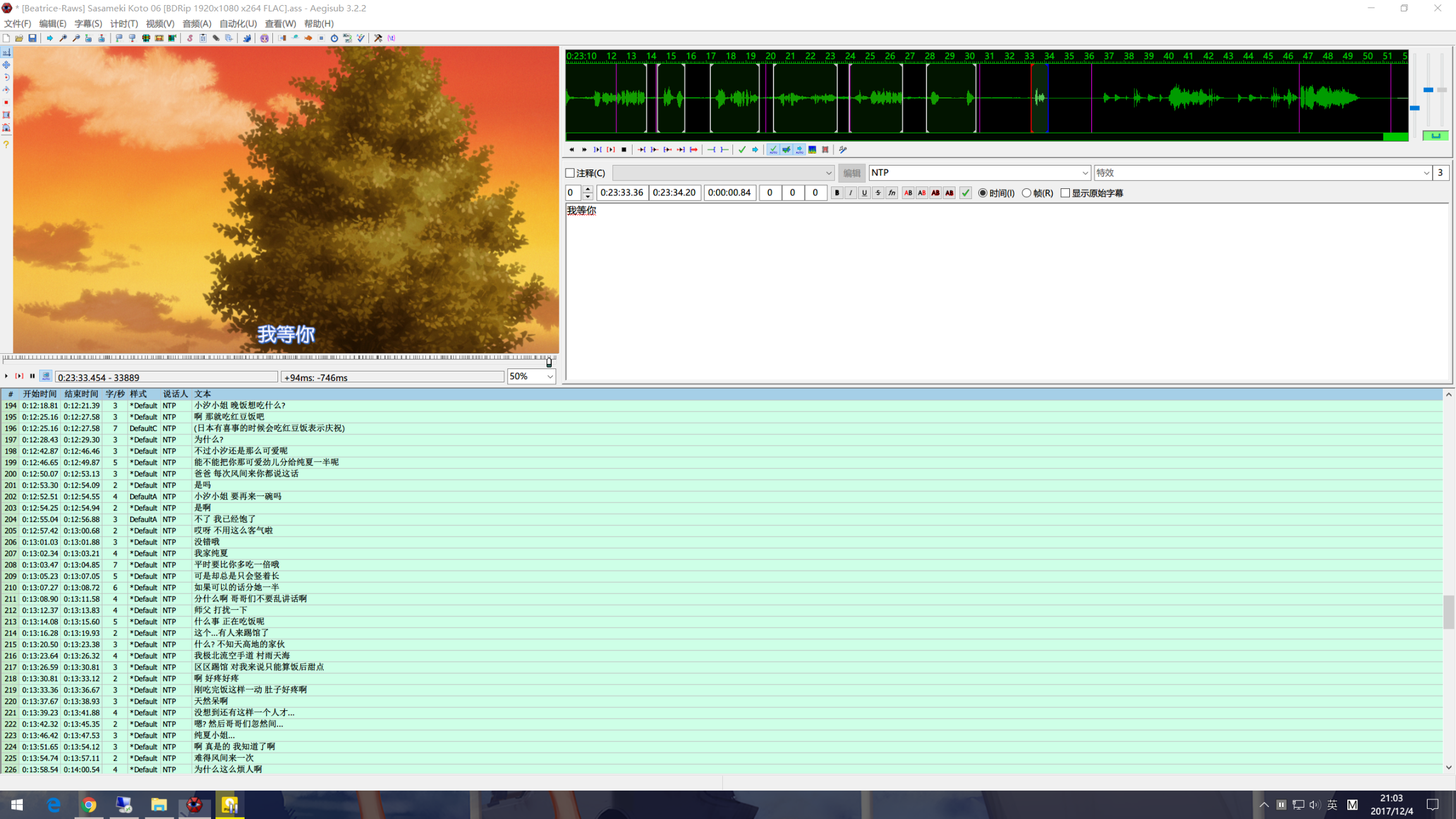Click the start time field 0:23:33.36
The width and height of the screenshot is (1456, 819).
622,193
